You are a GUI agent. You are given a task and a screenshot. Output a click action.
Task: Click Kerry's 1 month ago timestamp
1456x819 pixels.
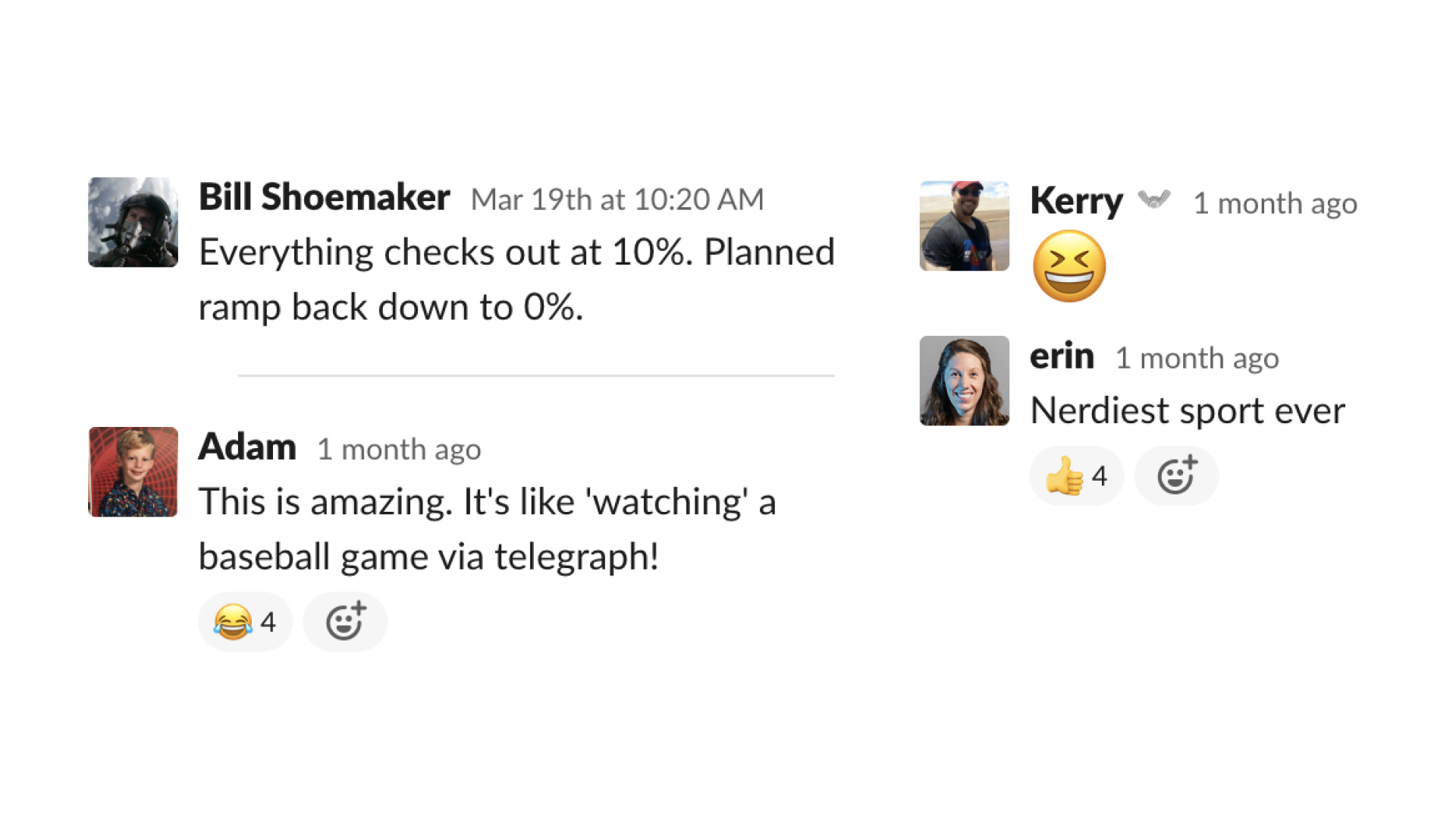click(x=1276, y=203)
